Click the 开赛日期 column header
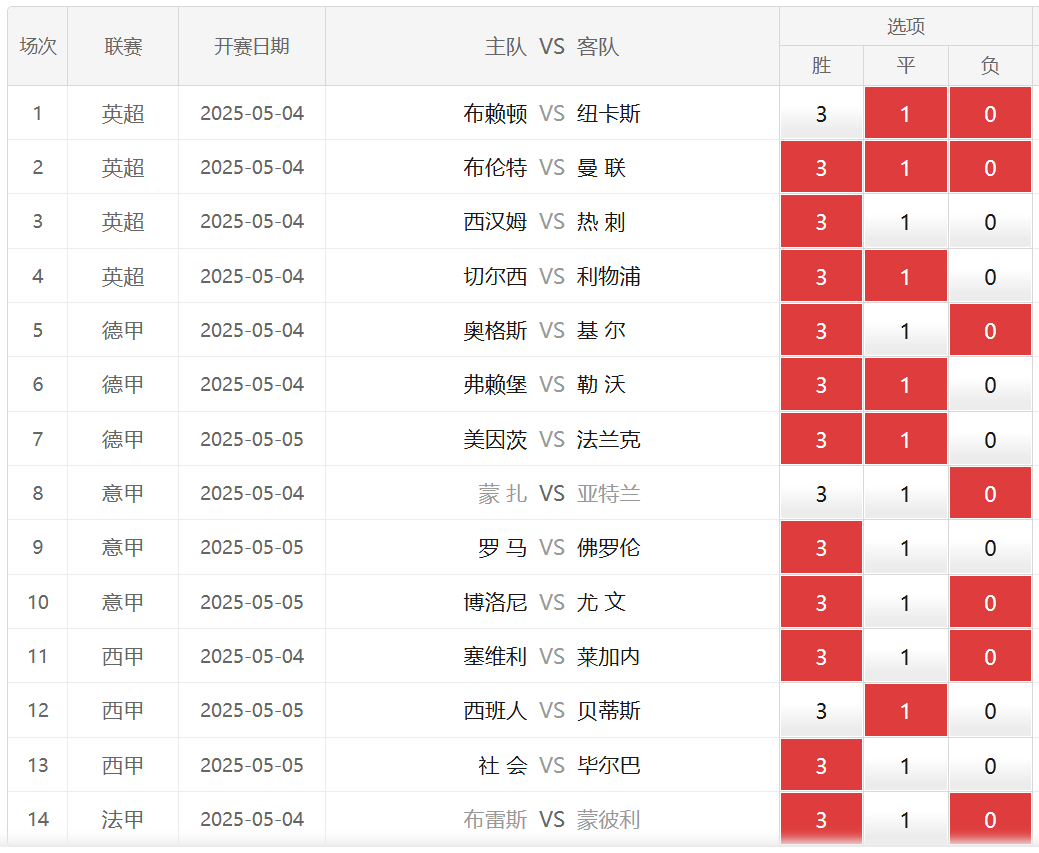 pyautogui.click(x=252, y=47)
